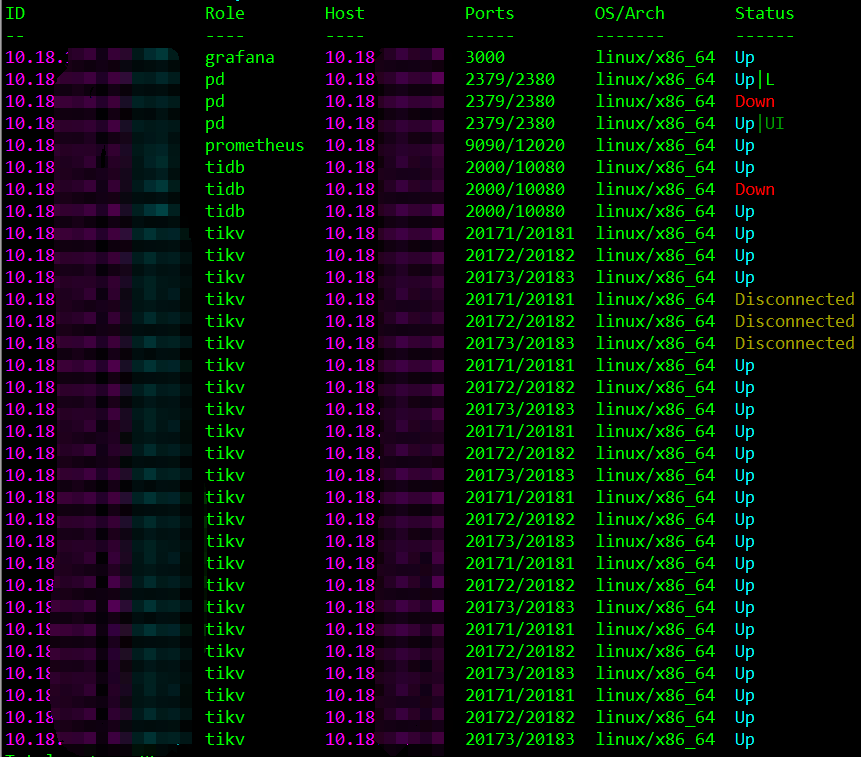The height and width of the screenshot is (757, 861).
Task: Click the "Up|UI" pd status
Action: click(759, 124)
